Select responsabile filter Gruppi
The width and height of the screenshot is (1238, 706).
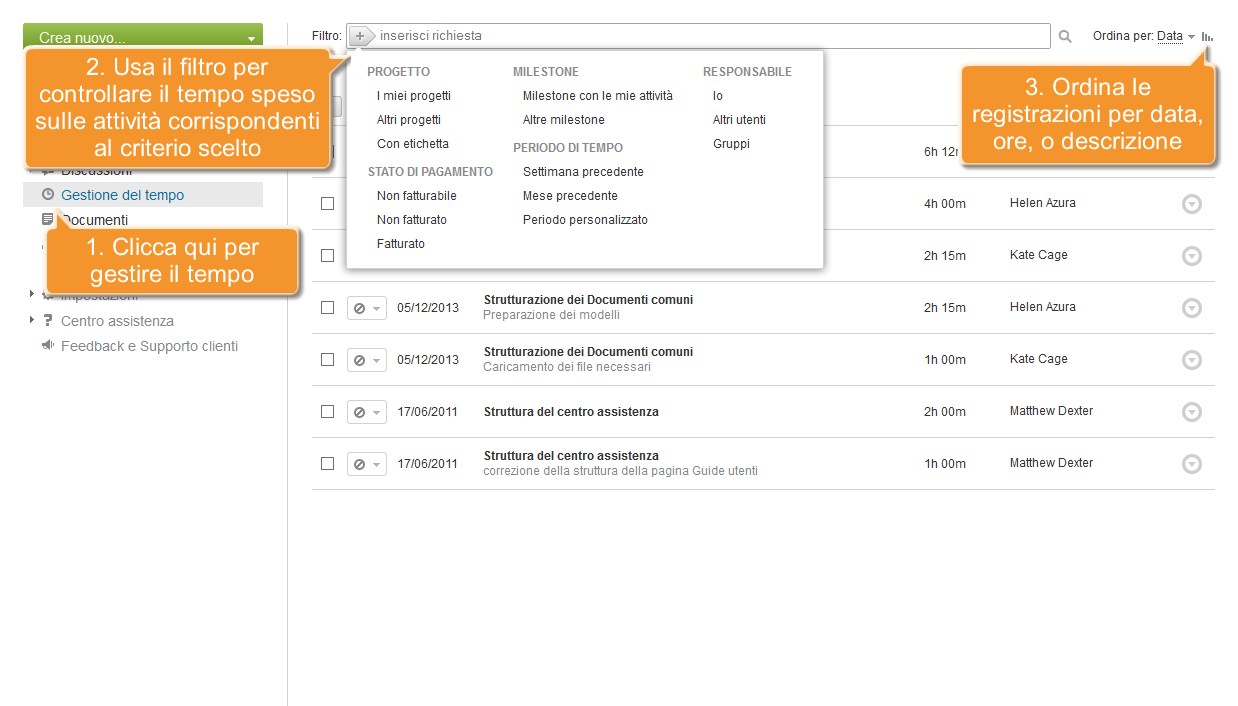pyautogui.click(x=731, y=144)
